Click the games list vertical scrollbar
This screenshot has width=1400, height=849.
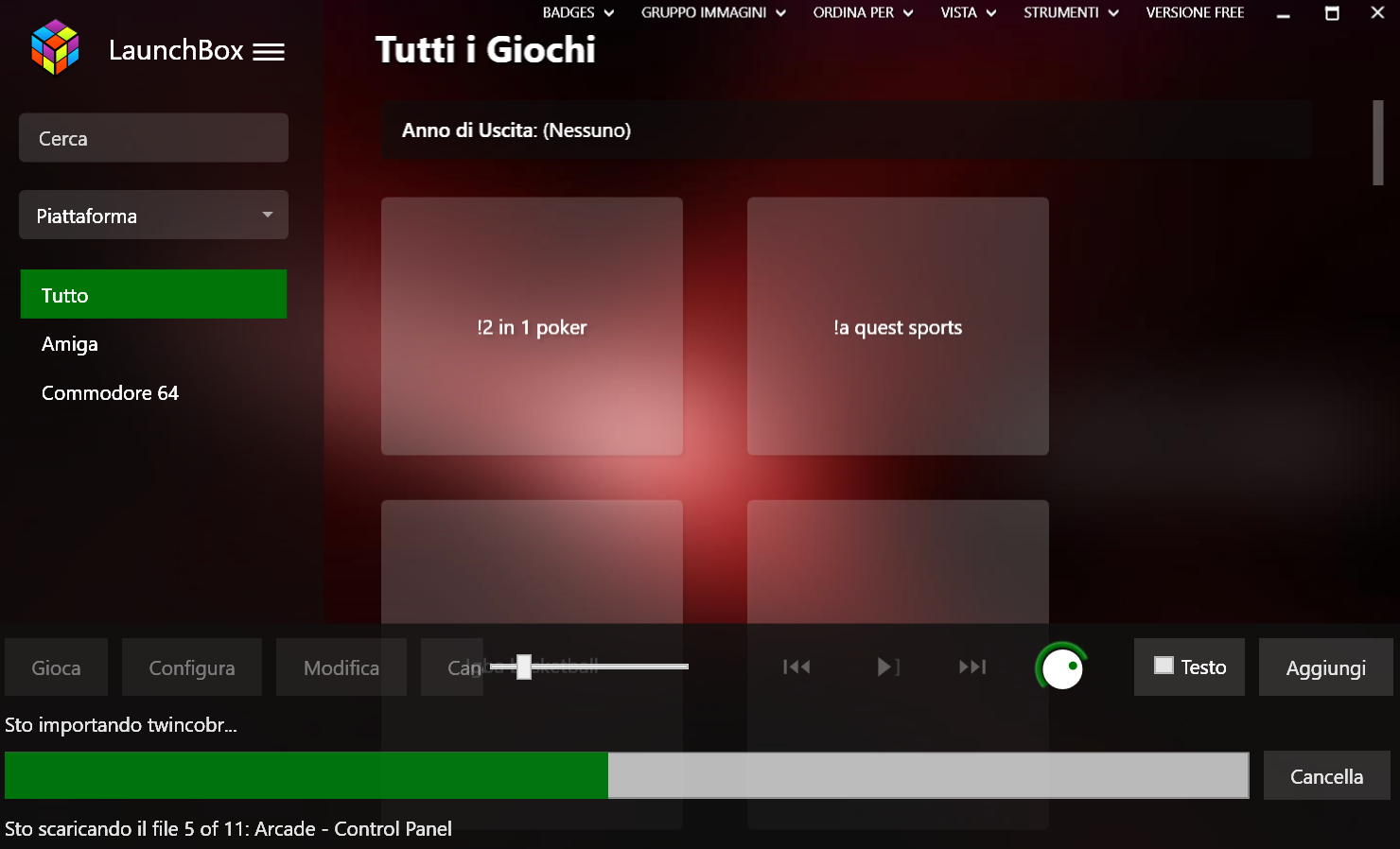point(1378,143)
